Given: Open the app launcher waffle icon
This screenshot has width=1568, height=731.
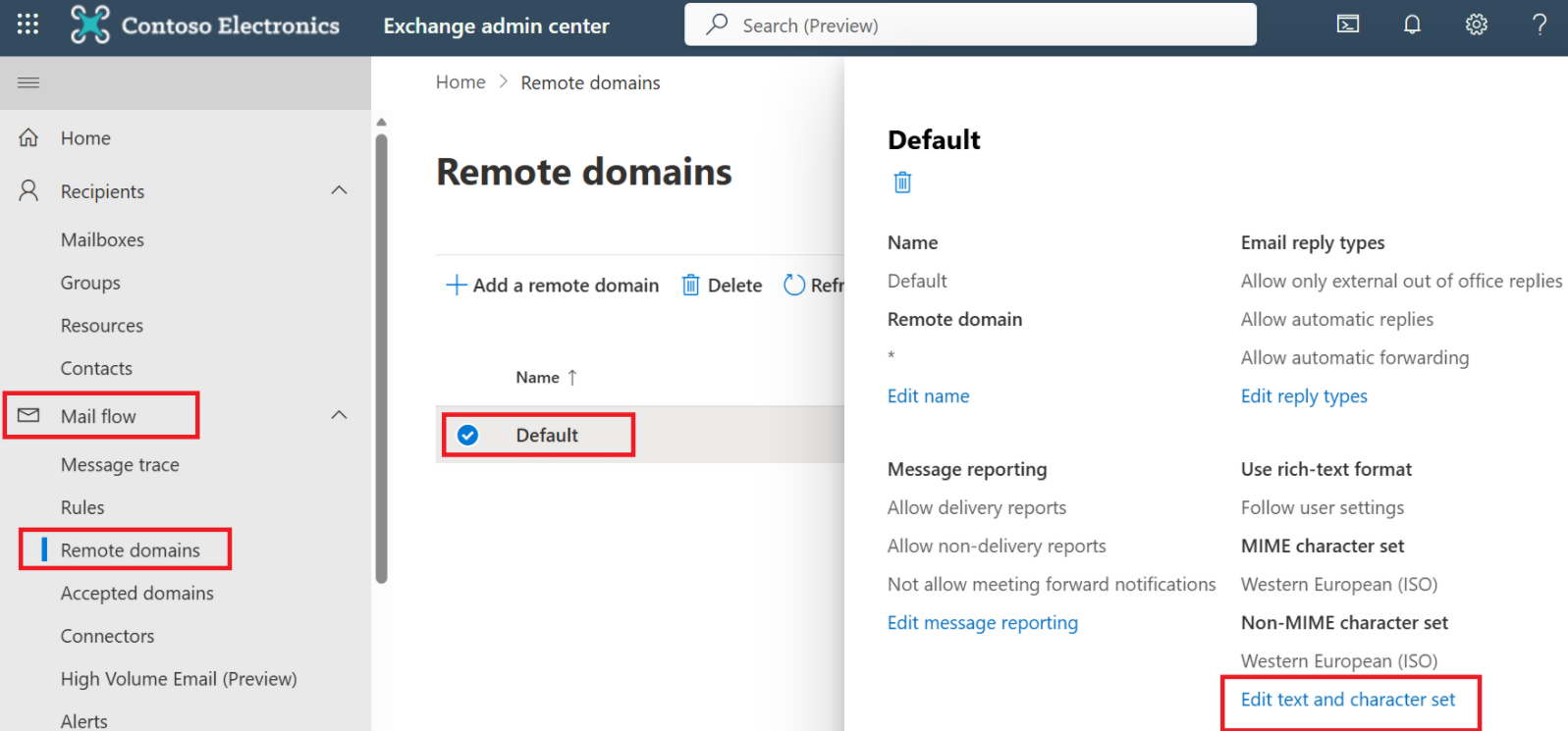Looking at the screenshot, I should 27,25.
